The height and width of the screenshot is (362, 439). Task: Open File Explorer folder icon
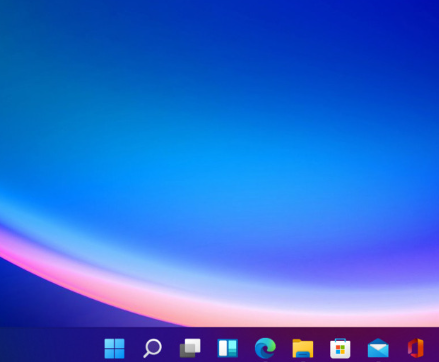click(x=303, y=348)
